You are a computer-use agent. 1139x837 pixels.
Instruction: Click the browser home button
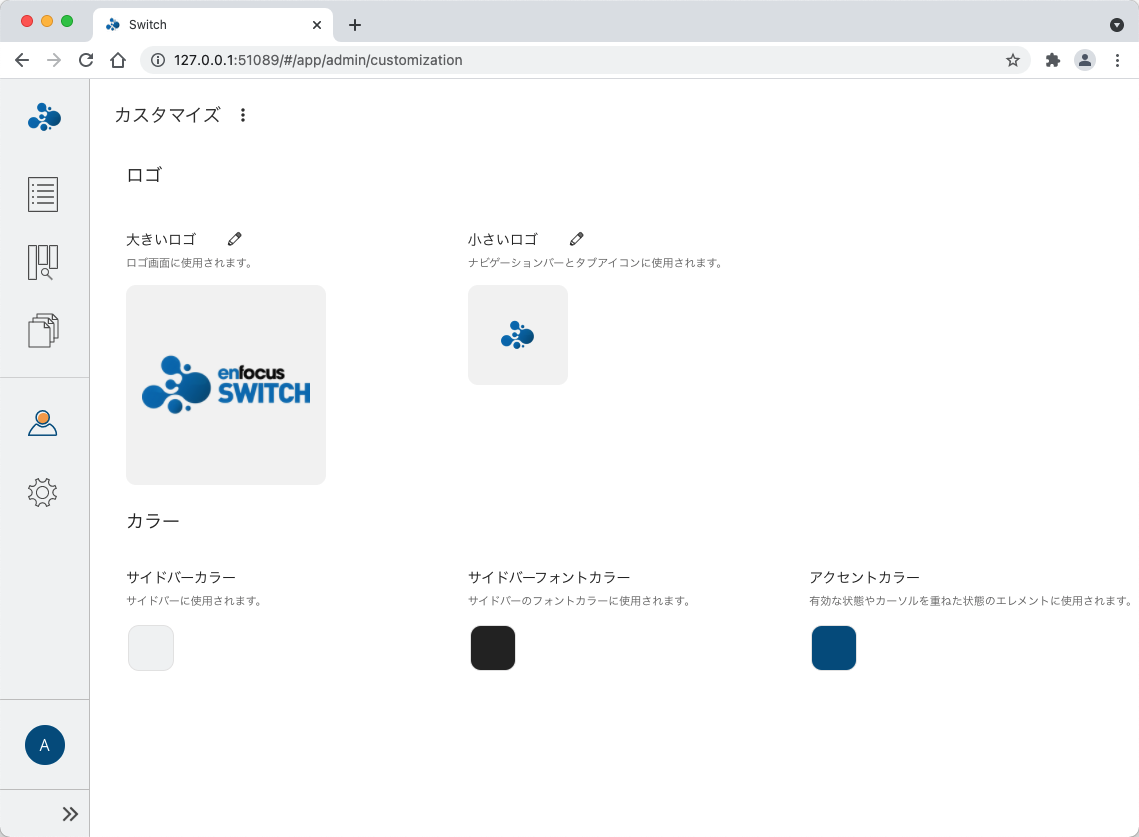coord(118,60)
